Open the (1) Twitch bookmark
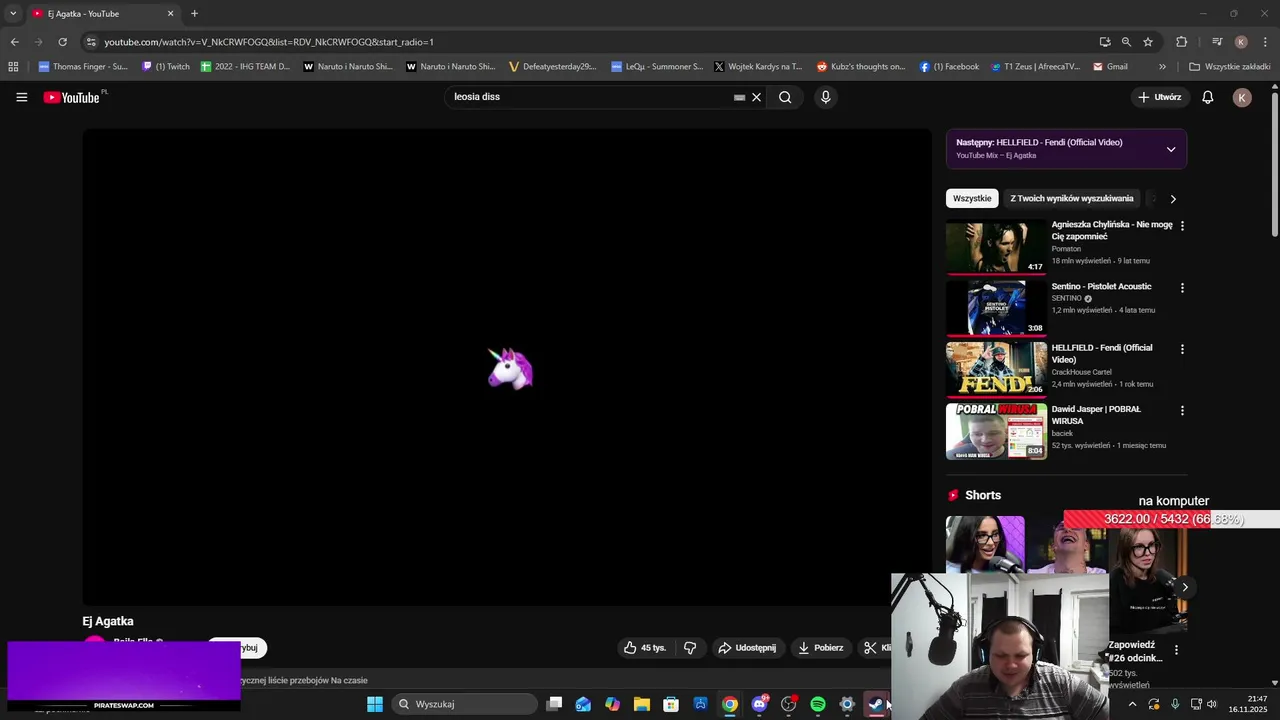 [x=166, y=67]
